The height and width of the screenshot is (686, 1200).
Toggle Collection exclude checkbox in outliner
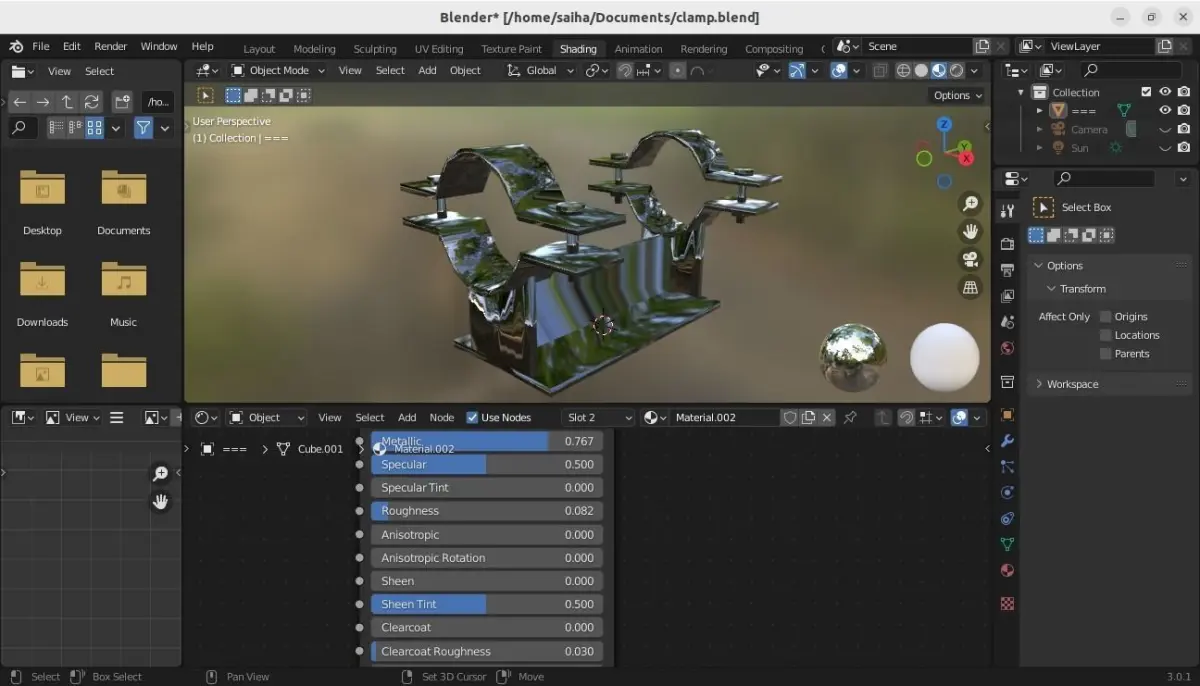(1146, 92)
